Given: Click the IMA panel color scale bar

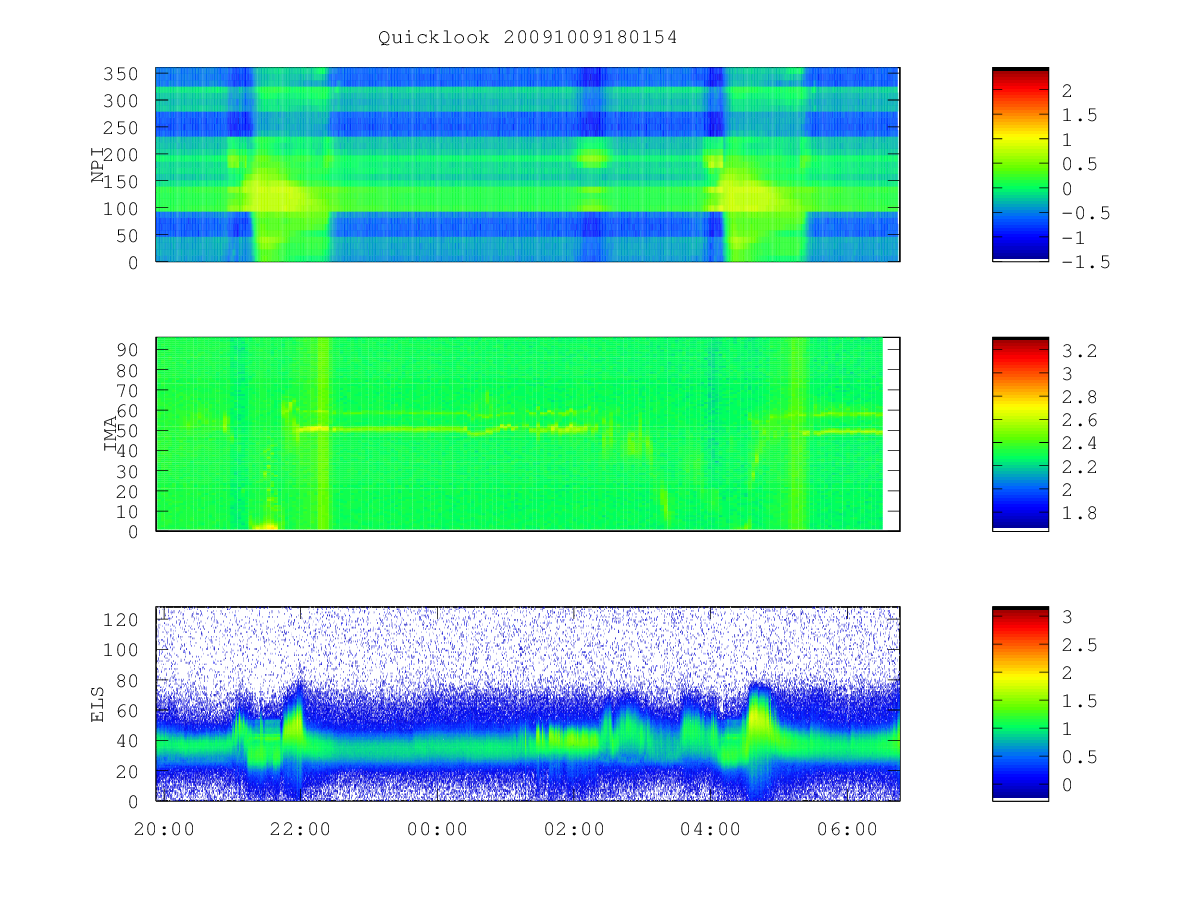Looking at the screenshot, I should point(1020,434).
